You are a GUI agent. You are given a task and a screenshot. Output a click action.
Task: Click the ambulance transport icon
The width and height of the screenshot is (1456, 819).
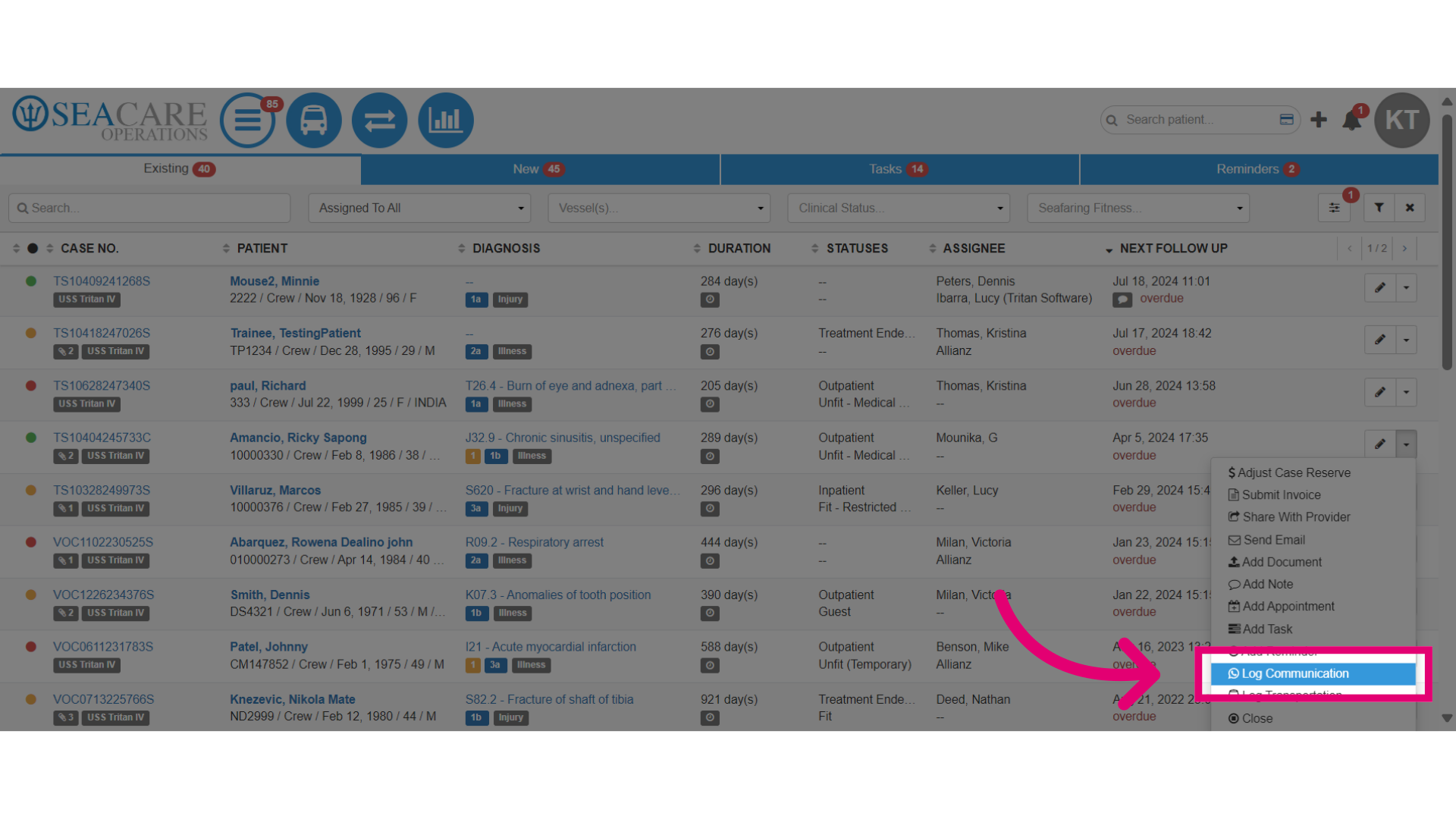click(314, 120)
